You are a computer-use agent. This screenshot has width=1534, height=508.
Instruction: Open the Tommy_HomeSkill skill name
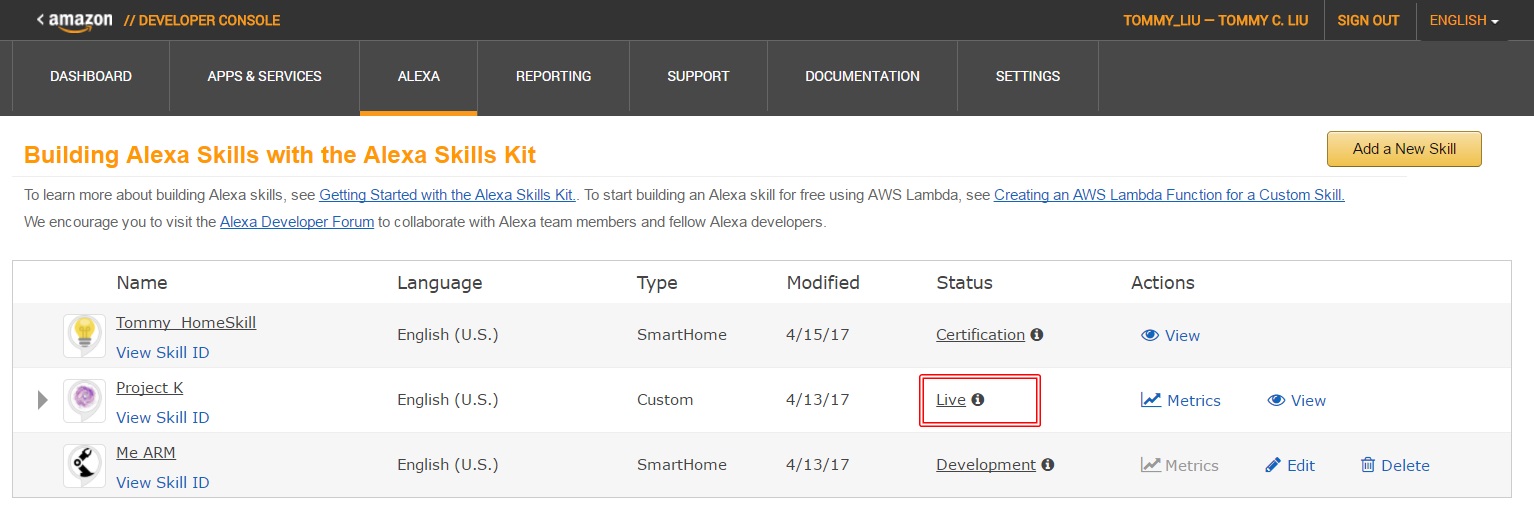click(x=186, y=323)
